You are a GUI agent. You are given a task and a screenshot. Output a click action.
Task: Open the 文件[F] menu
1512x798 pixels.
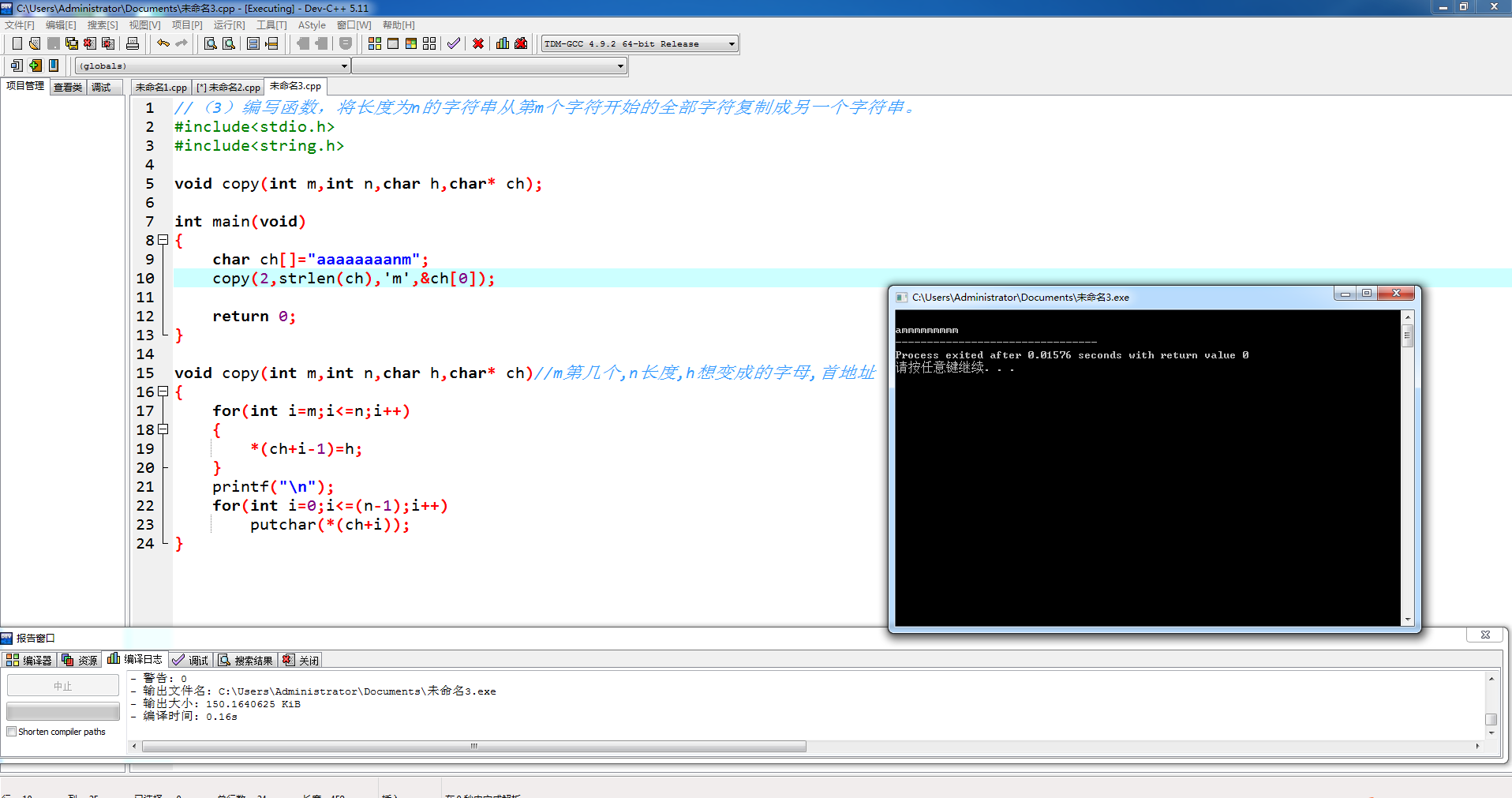coord(20,25)
